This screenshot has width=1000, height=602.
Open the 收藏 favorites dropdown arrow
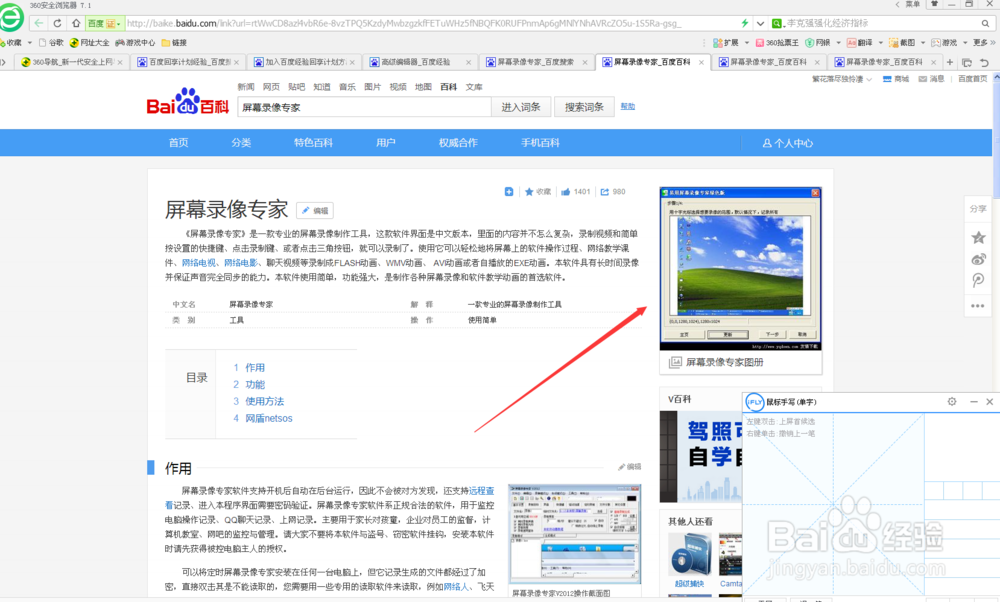point(29,43)
